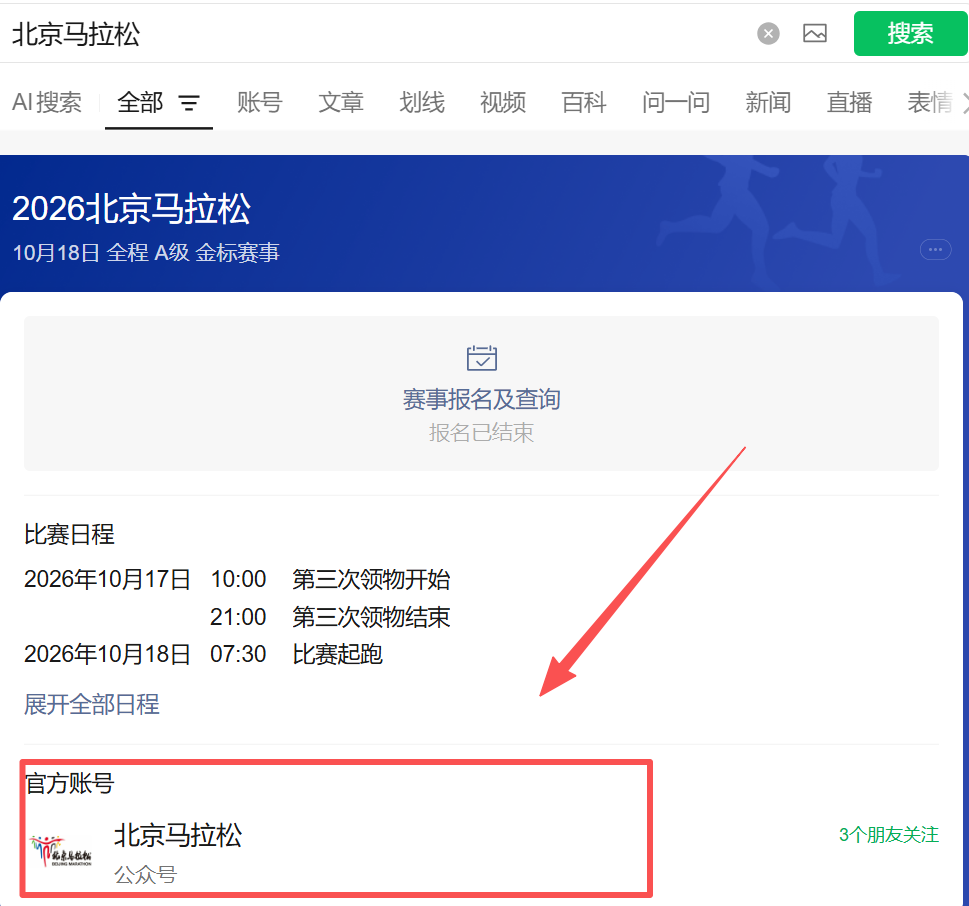The image size is (969, 906).
Task: Show the 新闻 tab results
Action: [x=768, y=103]
